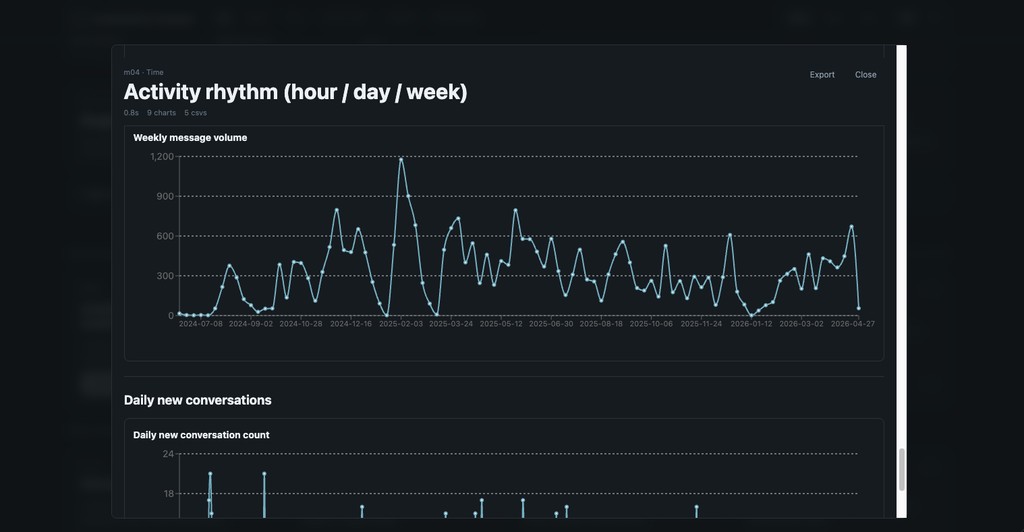Click the final data point at 2026-04-27
Image resolution: width=1024 pixels, height=532 pixels.
pyautogui.click(x=858, y=308)
